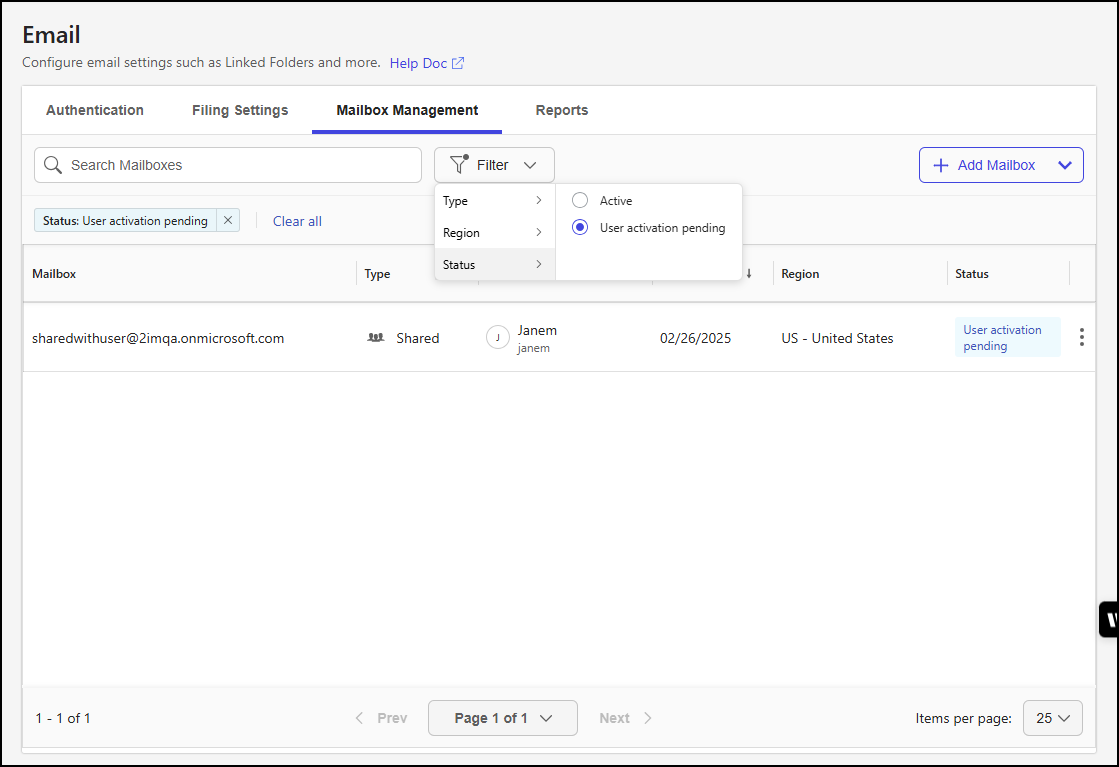1119x767 pixels.
Task: Click the search magnifier icon
Action: pyautogui.click(x=52, y=164)
